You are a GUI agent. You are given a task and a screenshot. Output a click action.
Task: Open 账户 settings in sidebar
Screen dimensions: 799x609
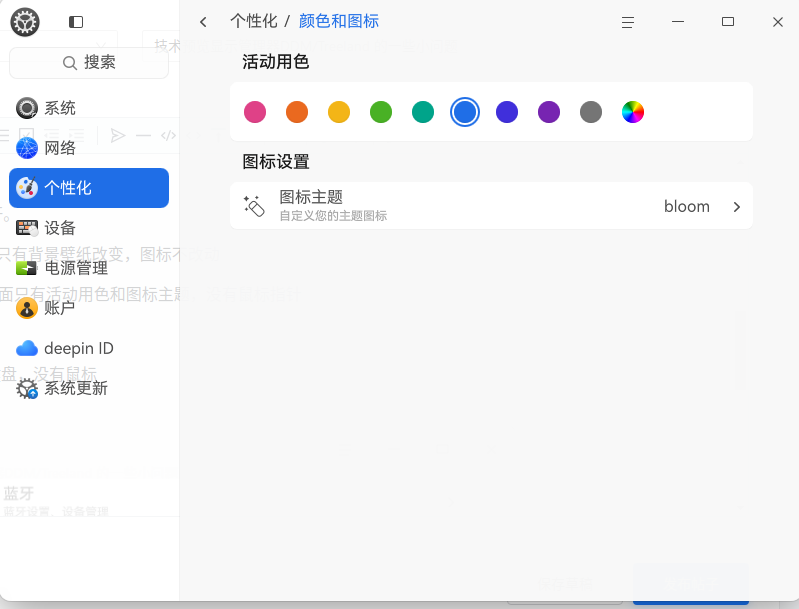89,308
